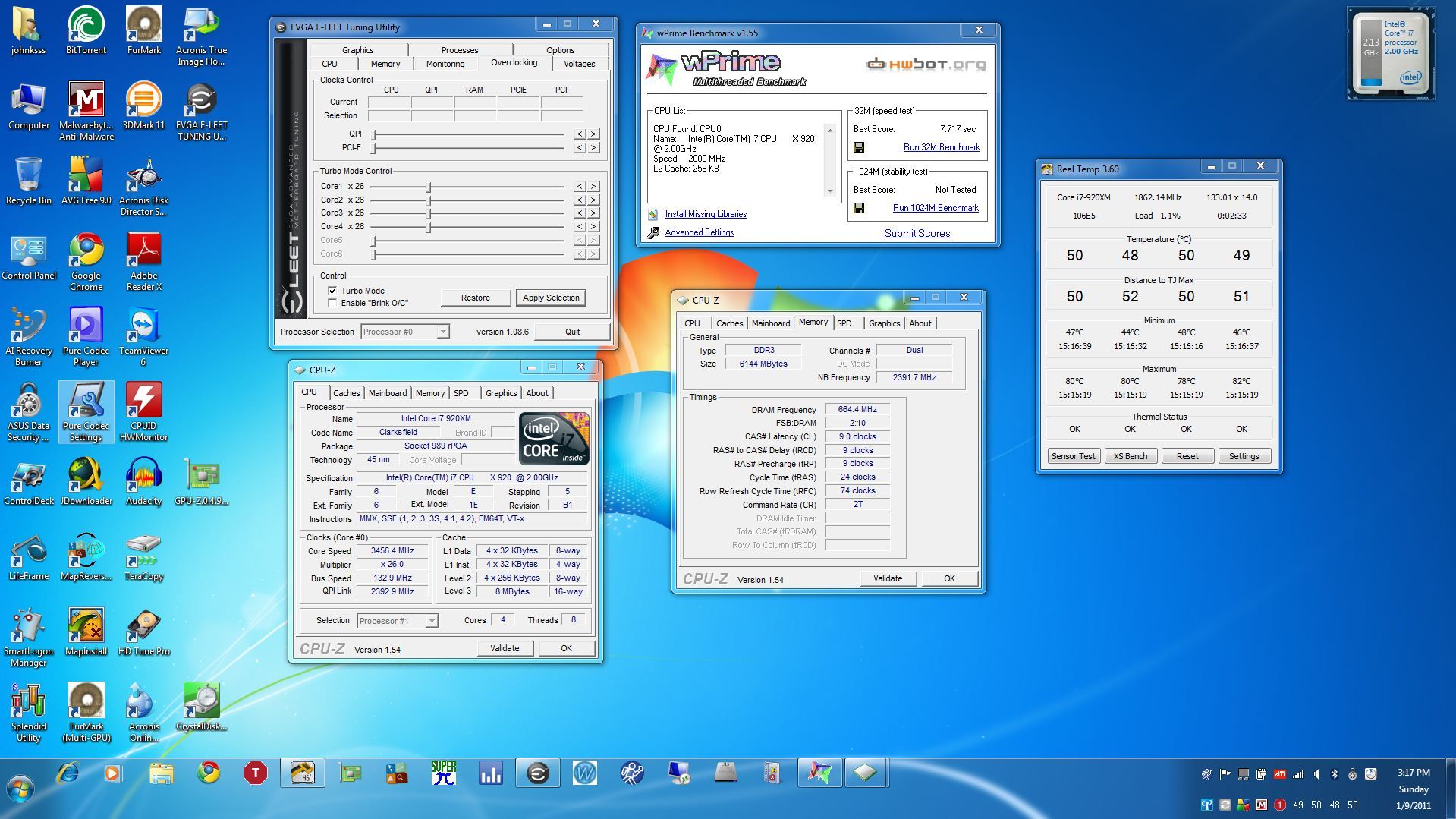The image size is (1456, 819).
Task: Open Malwarebytes Anti-Malware desktop icon
Action: tap(86, 111)
